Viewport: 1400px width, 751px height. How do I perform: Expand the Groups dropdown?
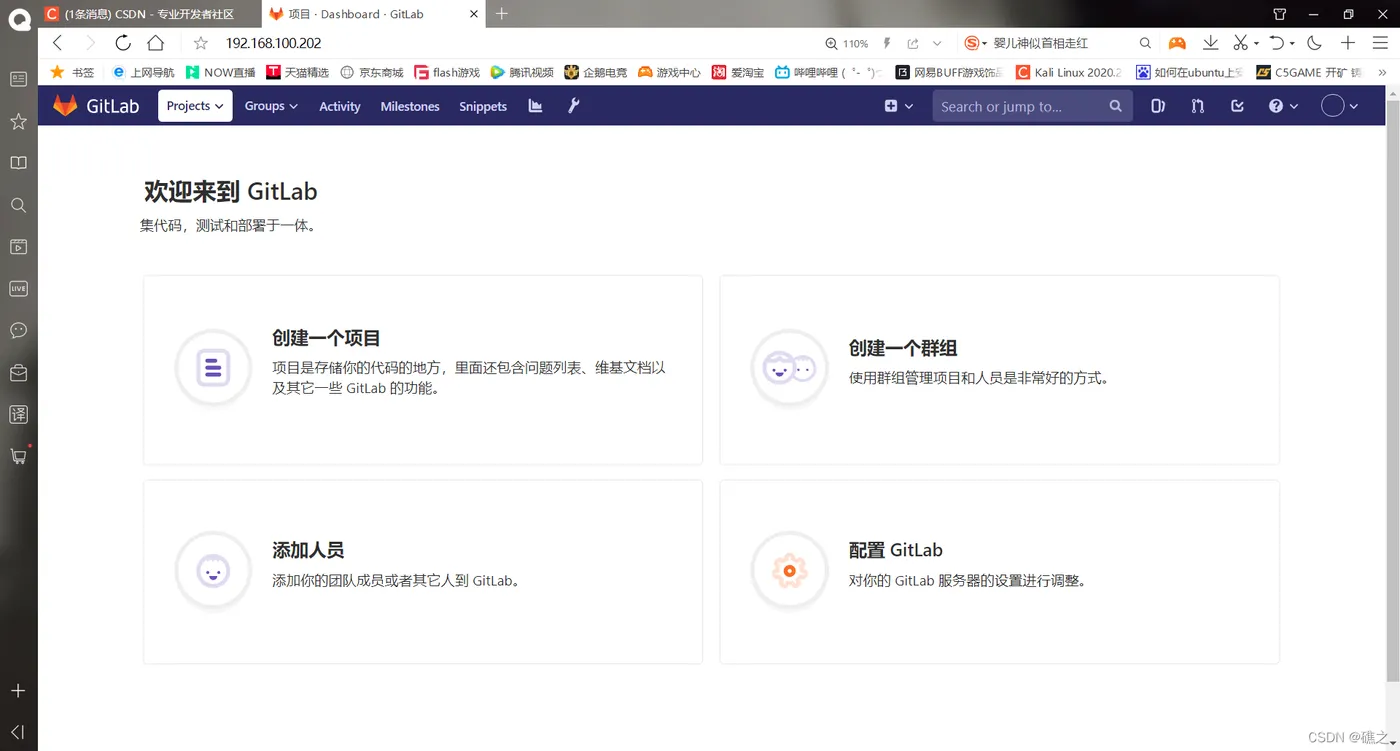(271, 106)
